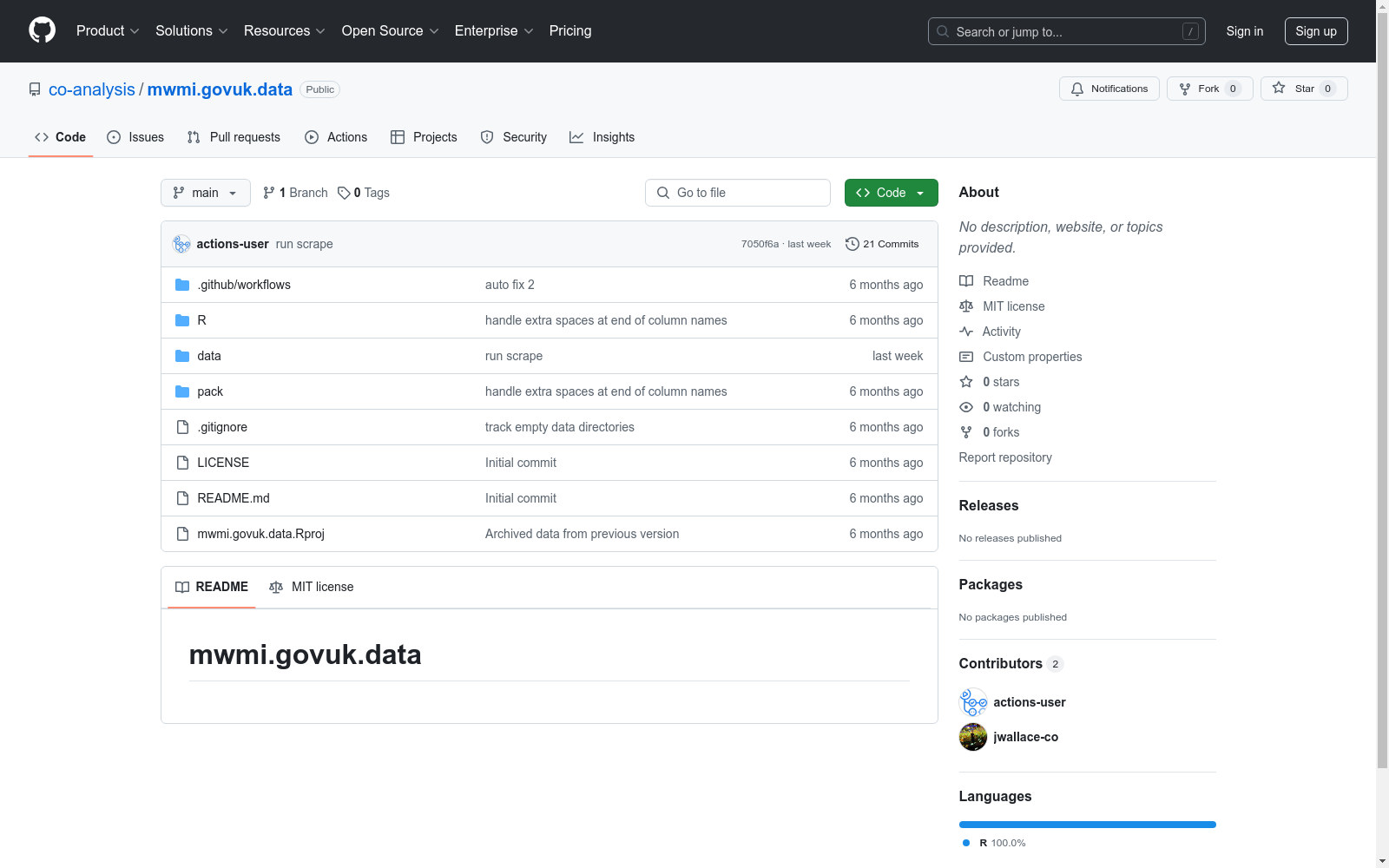Screen dimensions: 1389x868
Task: View the 0 Tags link
Action: [364, 193]
